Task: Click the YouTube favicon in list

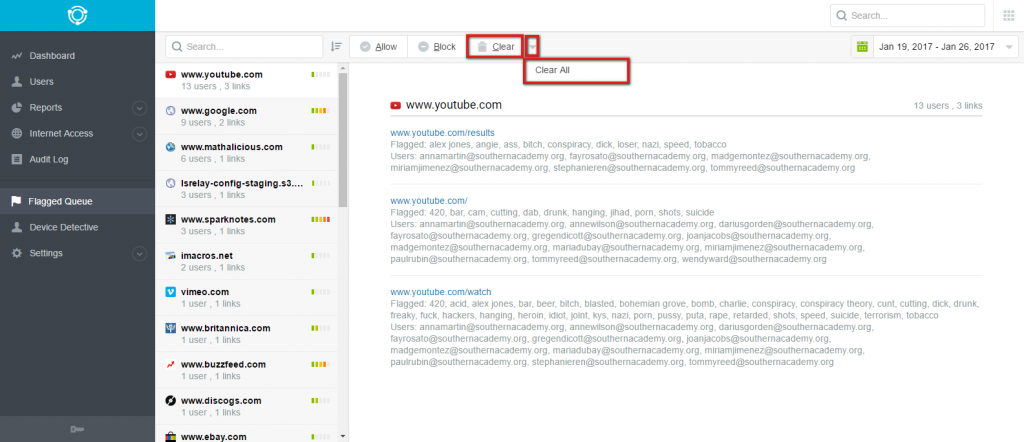Action: coord(170,74)
